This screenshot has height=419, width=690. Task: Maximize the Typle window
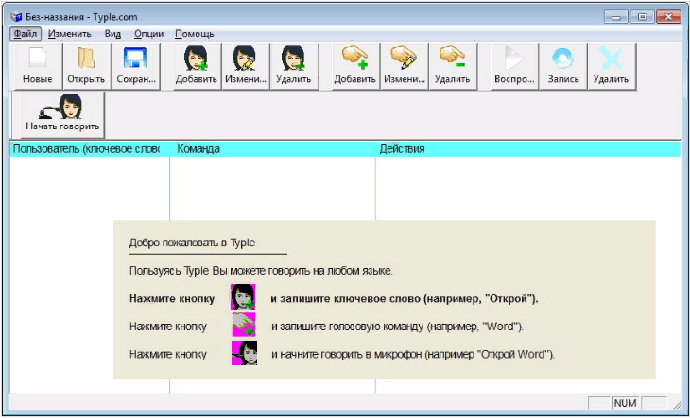(642, 17)
